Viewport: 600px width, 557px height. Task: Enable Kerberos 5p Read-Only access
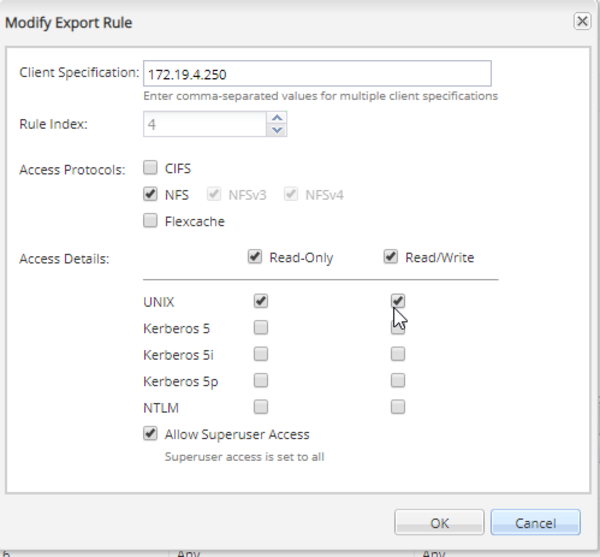[x=261, y=380]
